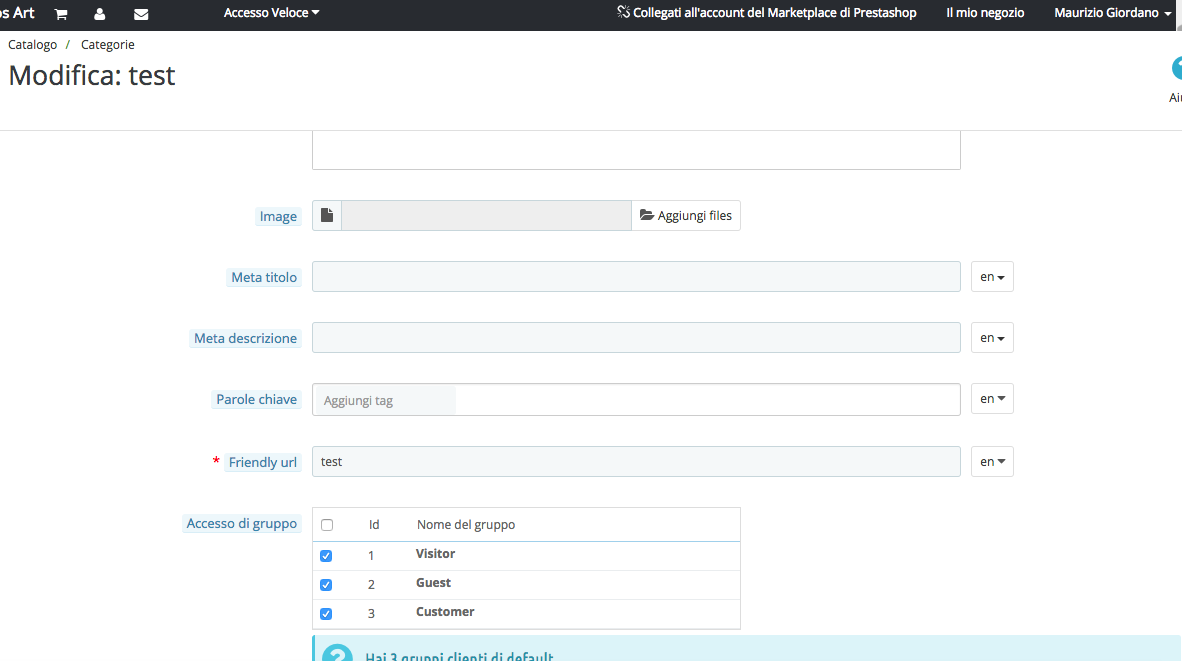Click the customers person icon in top bar
Screen dimensions: 1182x661
(100, 14)
